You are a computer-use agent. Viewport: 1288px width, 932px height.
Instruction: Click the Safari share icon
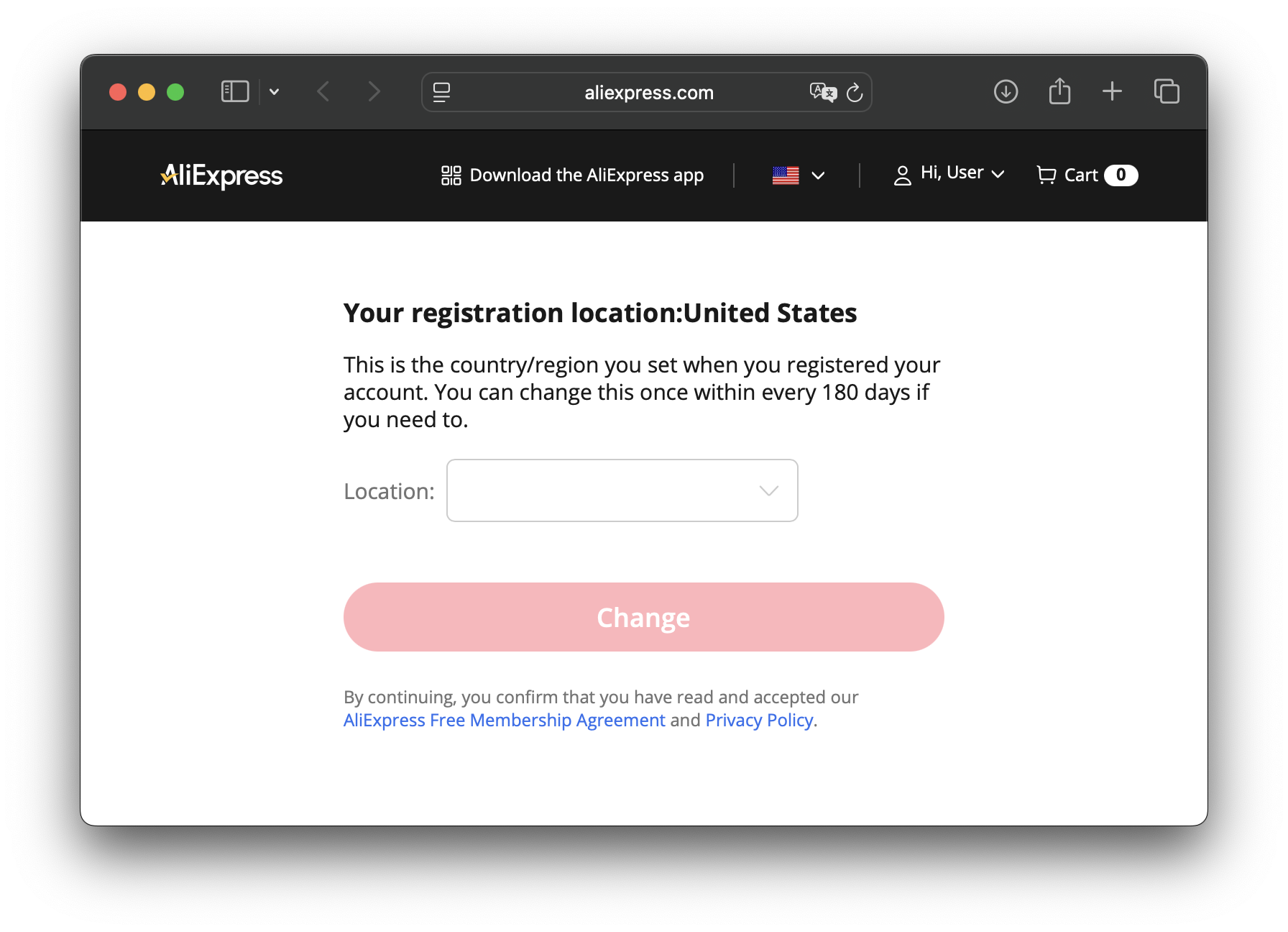(x=1059, y=91)
